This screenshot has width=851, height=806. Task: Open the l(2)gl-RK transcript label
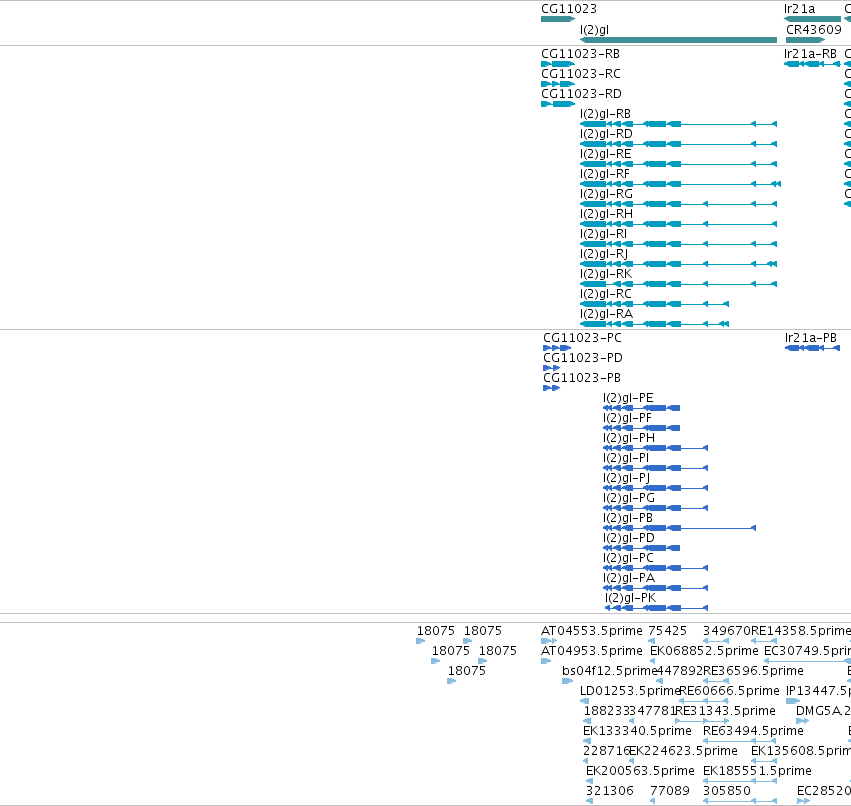click(606, 274)
